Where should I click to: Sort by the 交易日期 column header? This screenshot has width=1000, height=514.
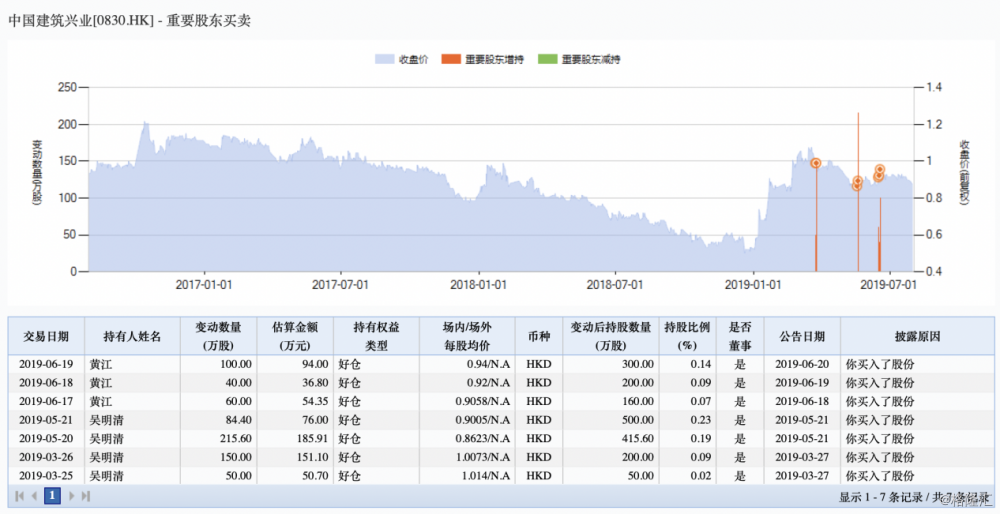(x=47, y=336)
